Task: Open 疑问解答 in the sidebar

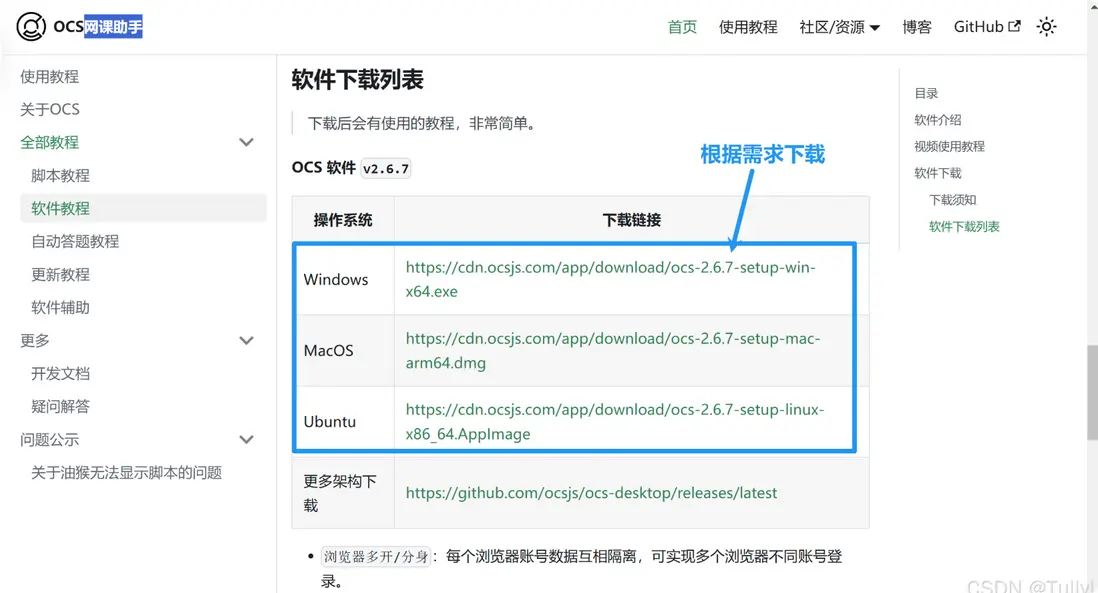Action: [60, 406]
